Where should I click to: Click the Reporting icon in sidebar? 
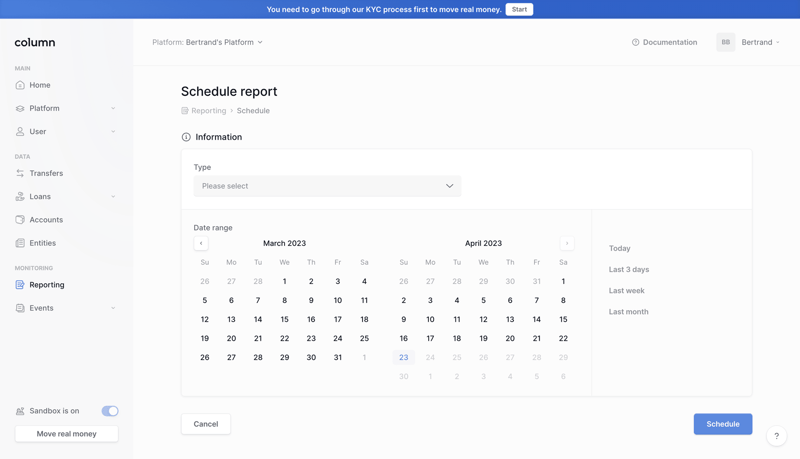pyautogui.click(x=20, y=285)
